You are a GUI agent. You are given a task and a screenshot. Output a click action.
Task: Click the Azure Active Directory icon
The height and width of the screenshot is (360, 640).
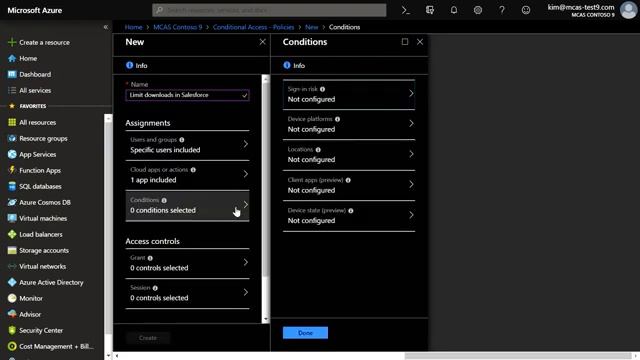pyautogui.click(x=12, y=282)
